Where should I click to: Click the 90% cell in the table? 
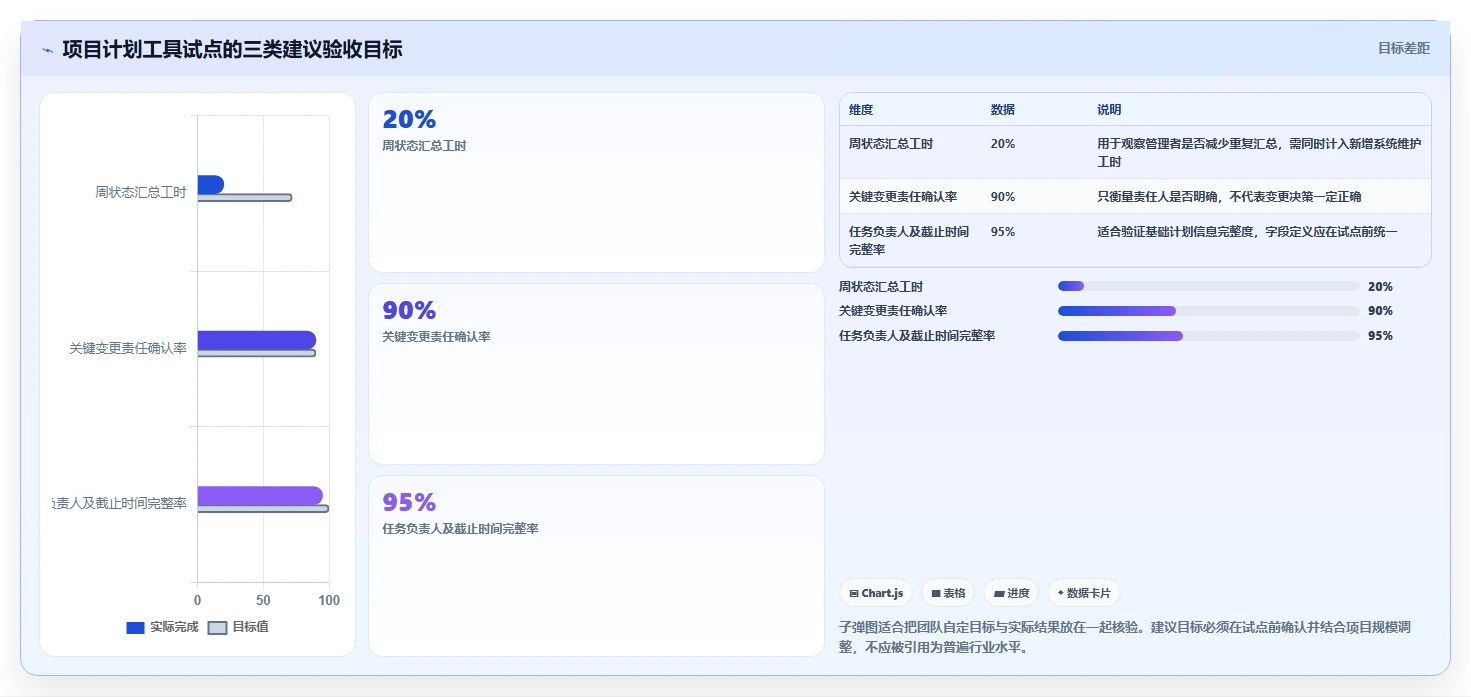[1003, 197]
